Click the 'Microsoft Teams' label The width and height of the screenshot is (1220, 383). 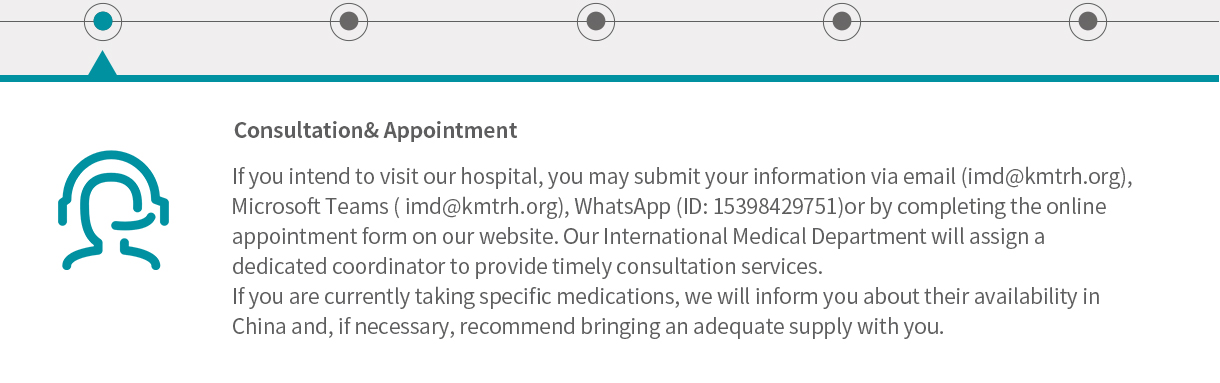coord(310,207)
